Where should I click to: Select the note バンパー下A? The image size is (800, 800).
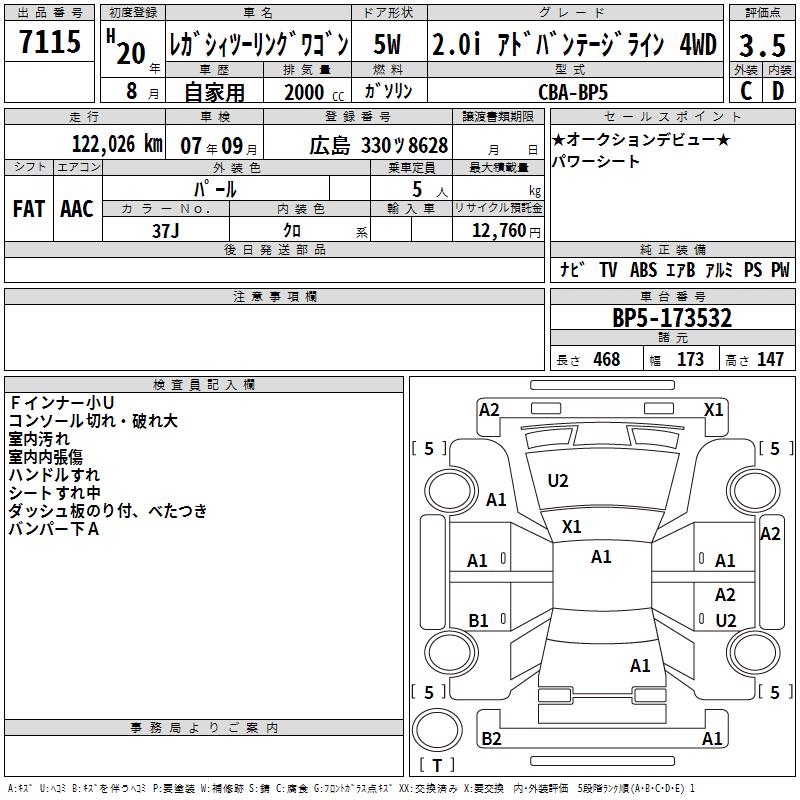(x=54, y=529)
